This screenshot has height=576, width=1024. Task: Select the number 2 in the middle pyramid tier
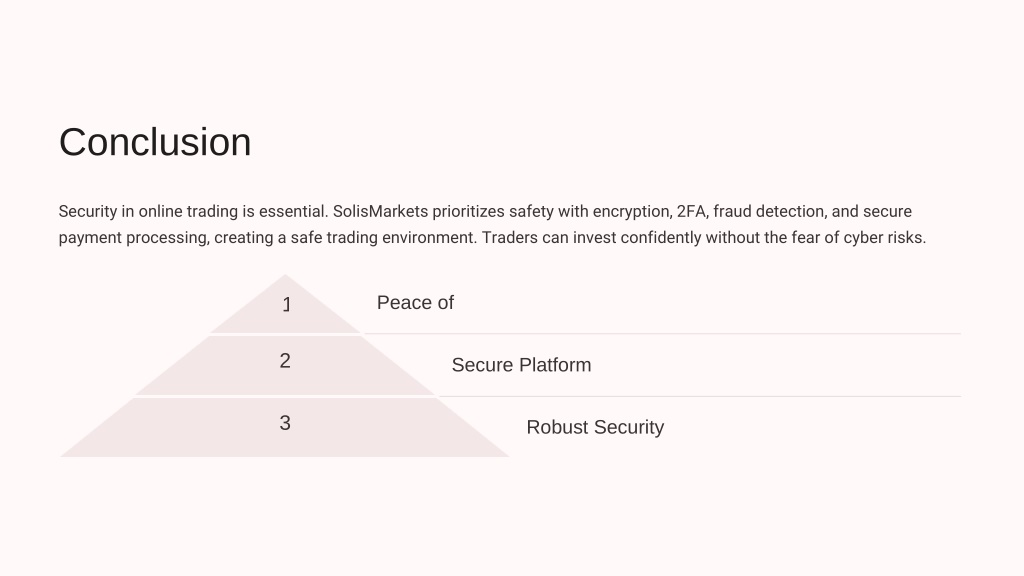(285, 360)
